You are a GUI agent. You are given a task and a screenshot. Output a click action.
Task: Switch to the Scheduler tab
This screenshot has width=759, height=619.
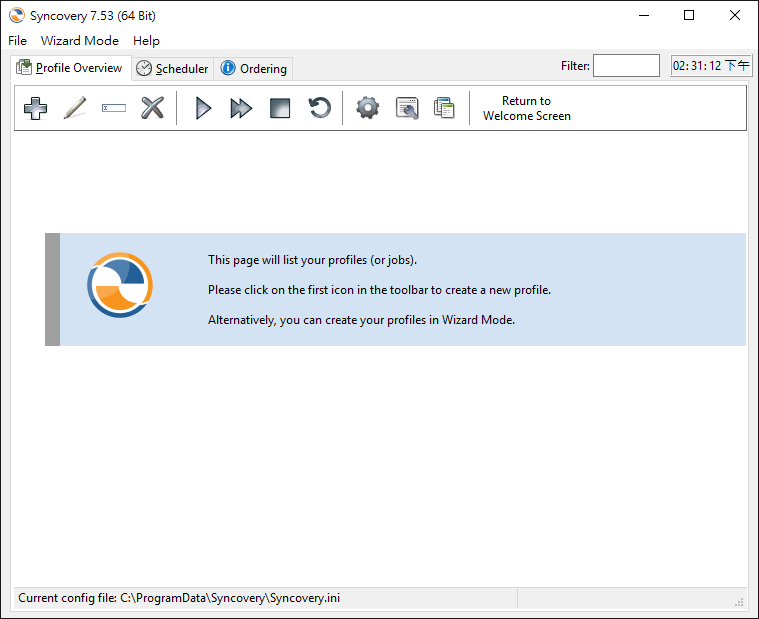[172, 69]
